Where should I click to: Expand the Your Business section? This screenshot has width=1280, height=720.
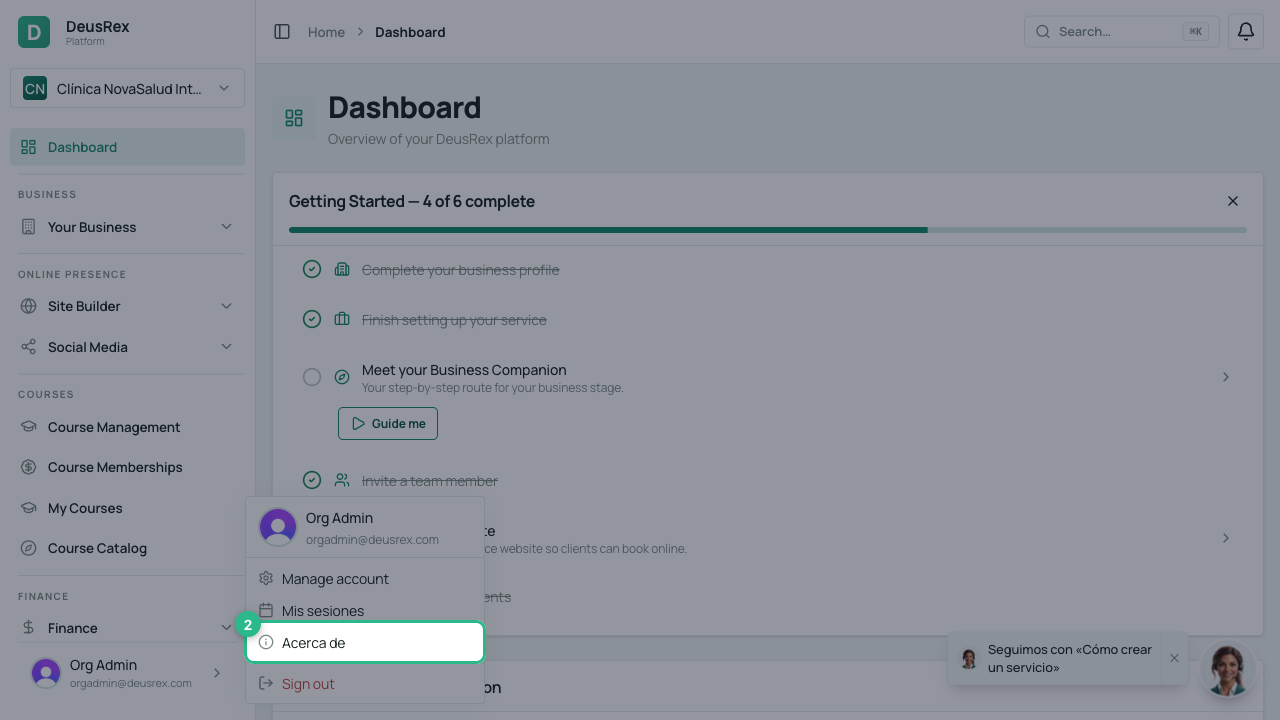[x=226, y=227]
